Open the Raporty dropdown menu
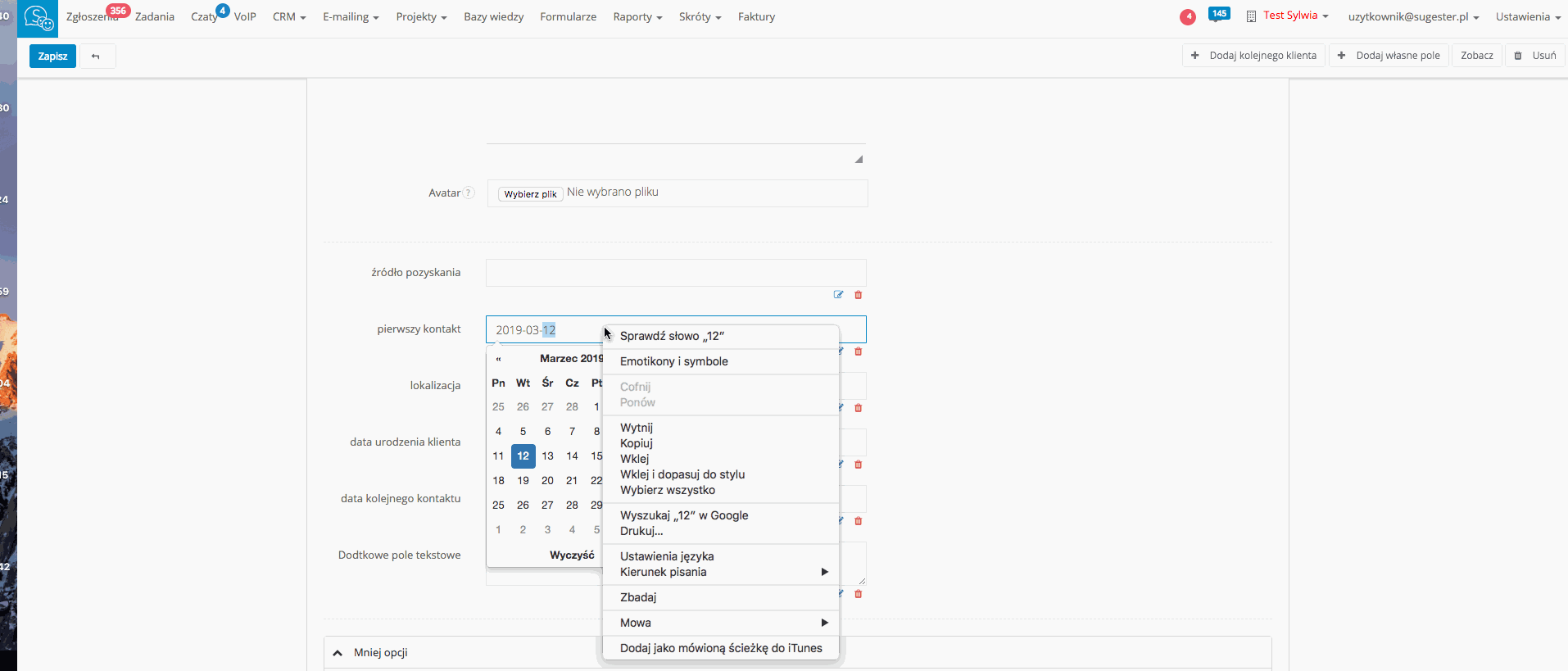This screenshot has height=671, width=1568. [637, 16]
